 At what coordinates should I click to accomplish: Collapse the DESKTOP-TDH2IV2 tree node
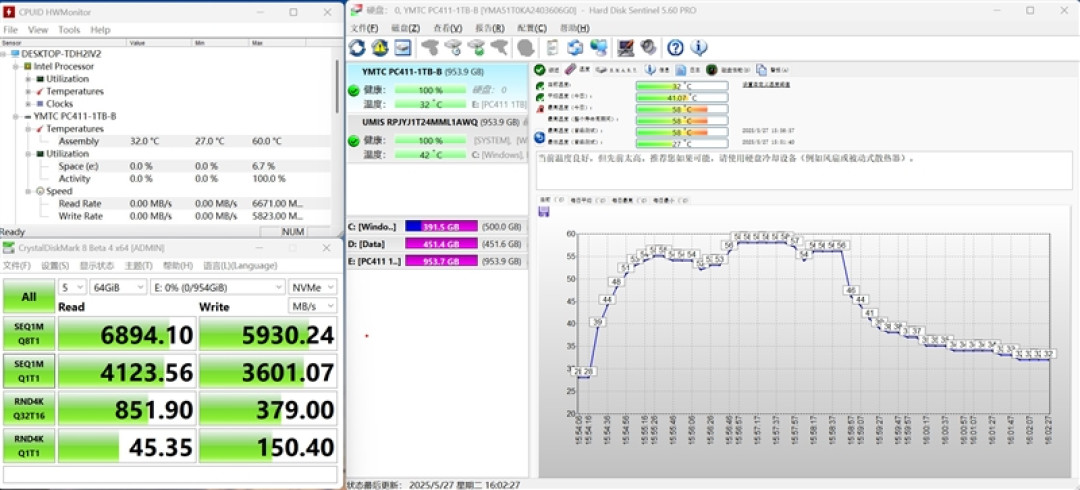pyautogui.click(x=4, y=54)
